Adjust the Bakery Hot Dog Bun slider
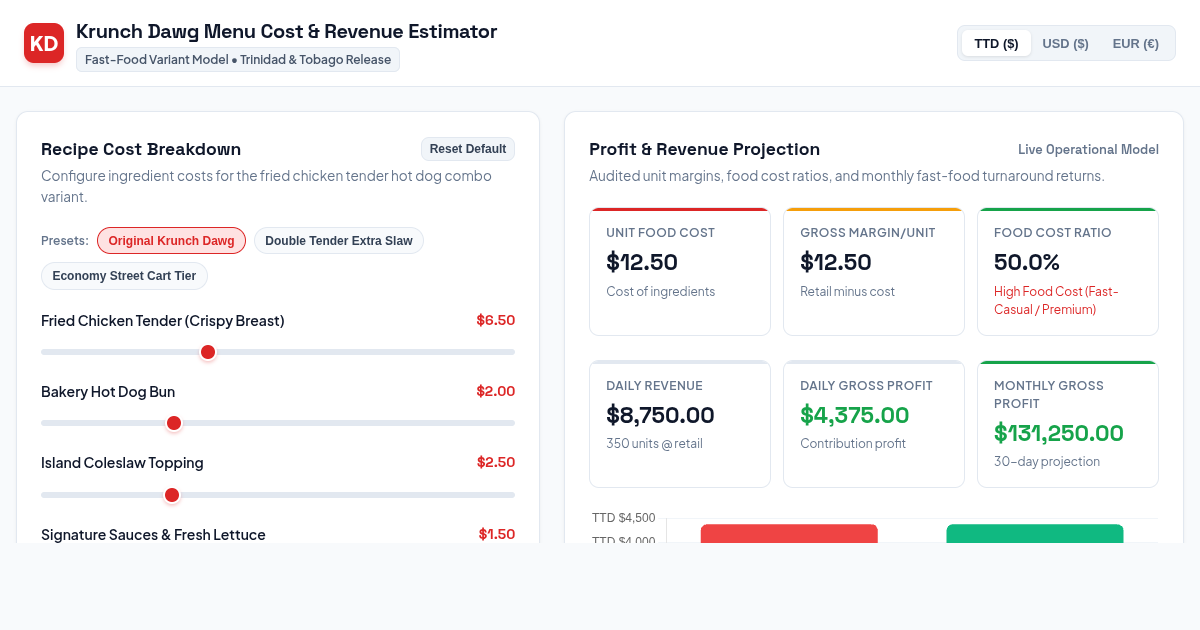 [278, 423]
